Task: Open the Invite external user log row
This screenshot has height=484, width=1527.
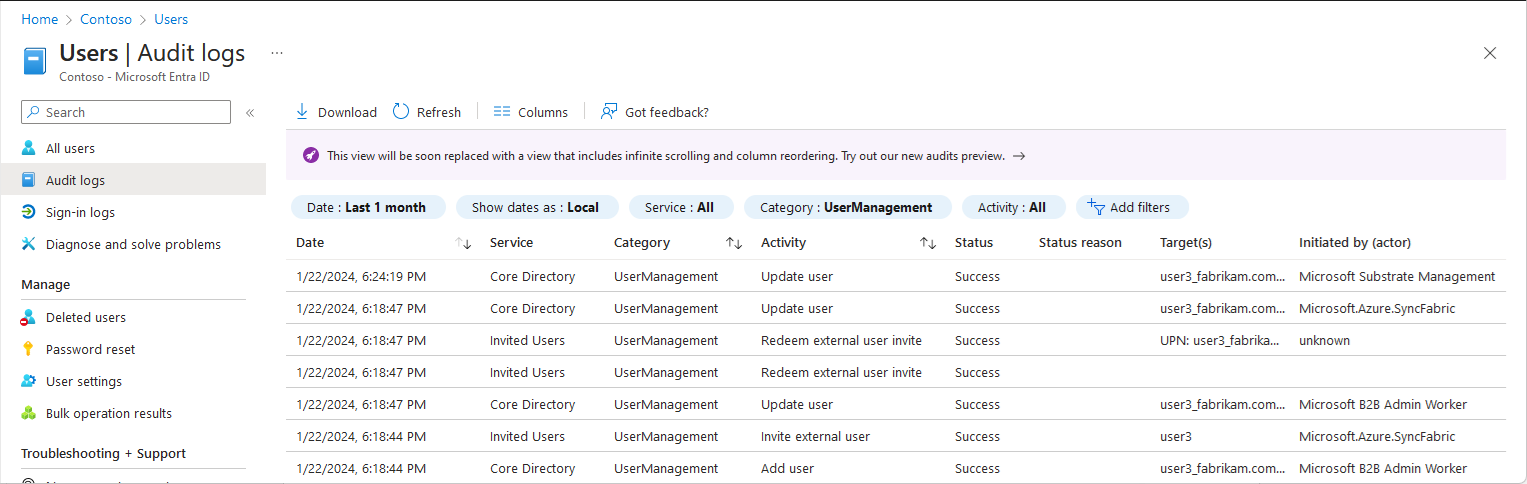Action: tap(815, 436)
